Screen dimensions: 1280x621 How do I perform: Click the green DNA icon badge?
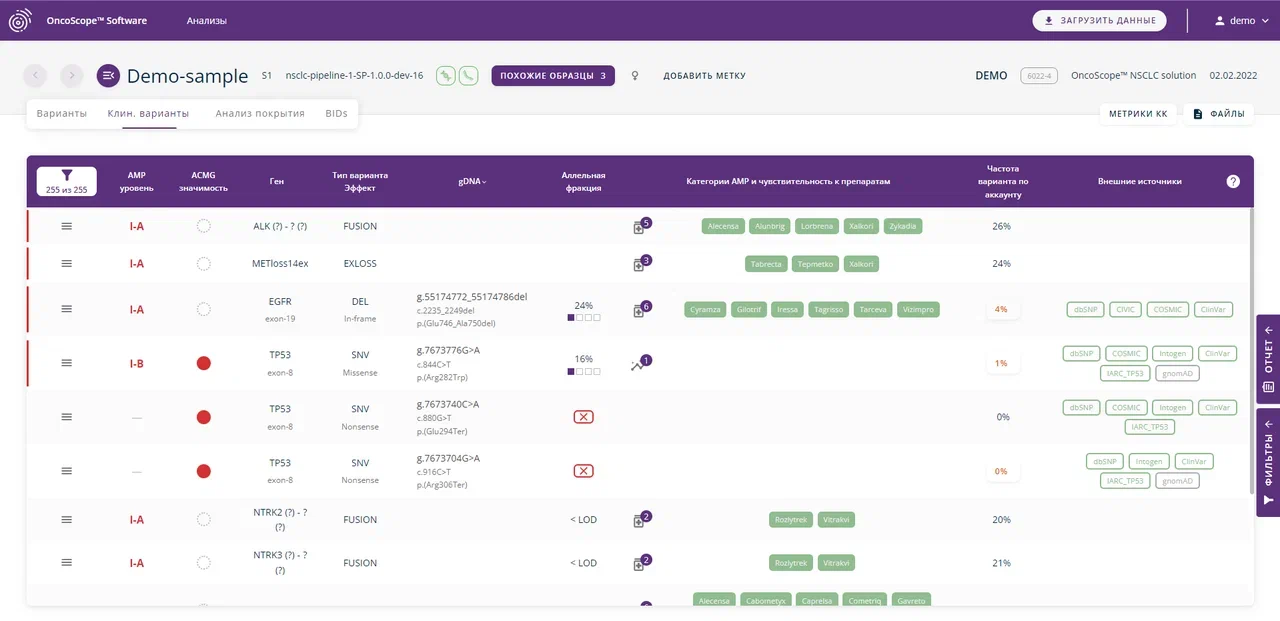pyautogui.click(x=446, y=75)
